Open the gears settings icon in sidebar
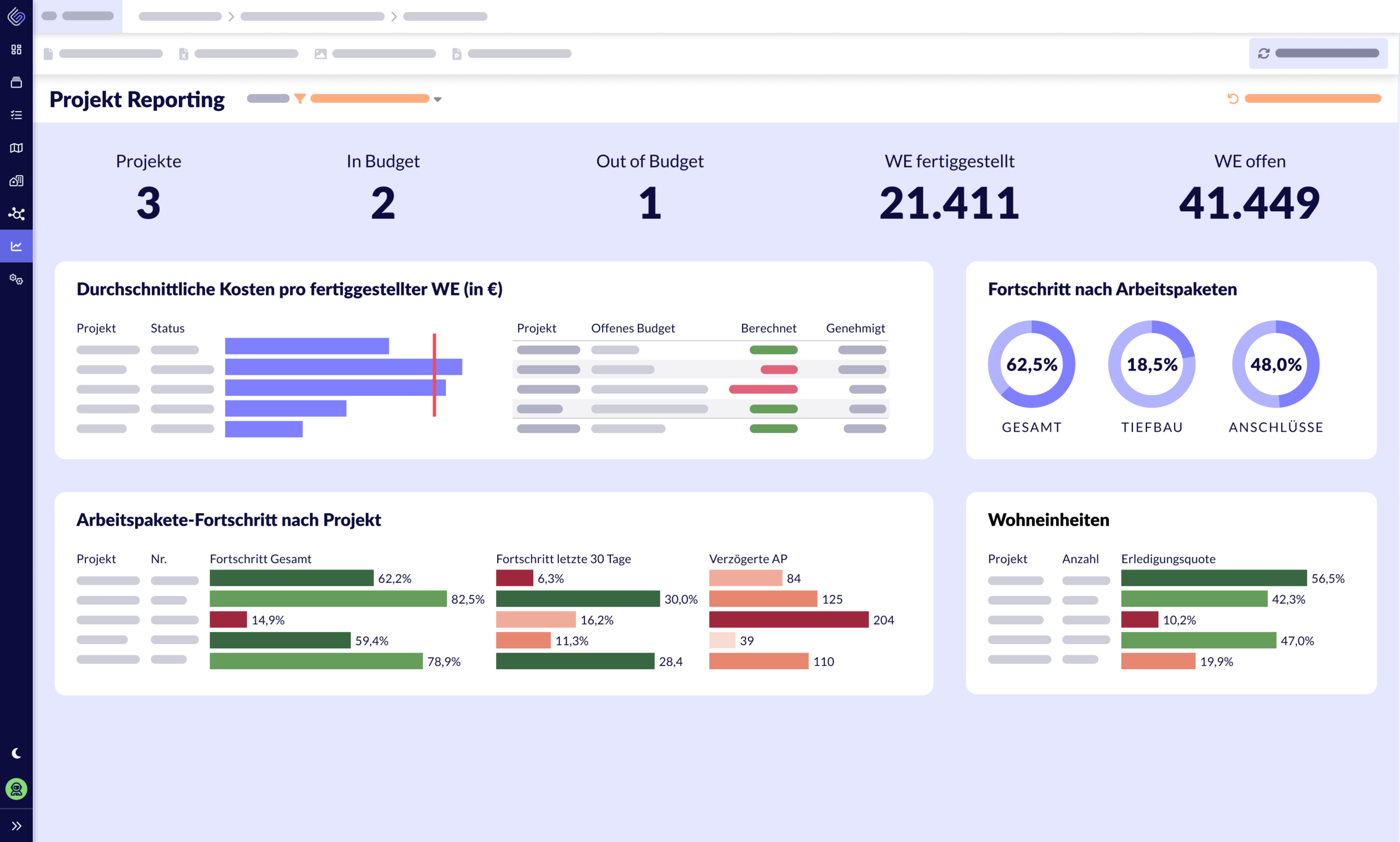 click(16, 279)
